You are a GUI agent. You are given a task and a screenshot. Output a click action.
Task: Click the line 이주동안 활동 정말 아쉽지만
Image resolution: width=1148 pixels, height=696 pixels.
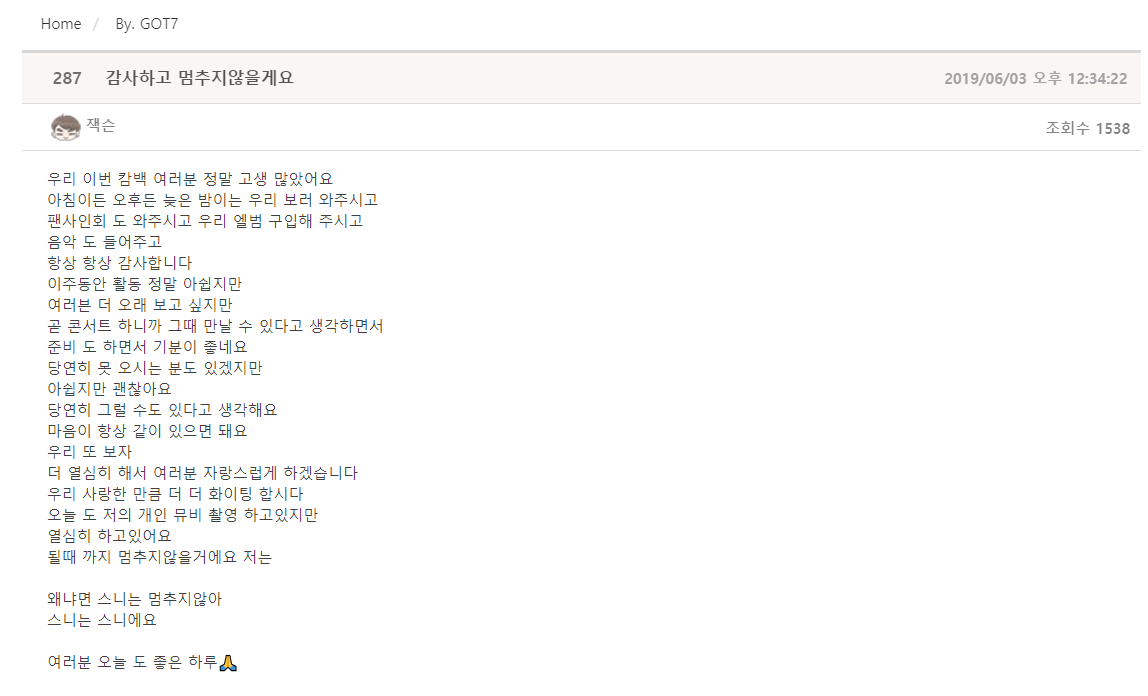pos(144,284)
